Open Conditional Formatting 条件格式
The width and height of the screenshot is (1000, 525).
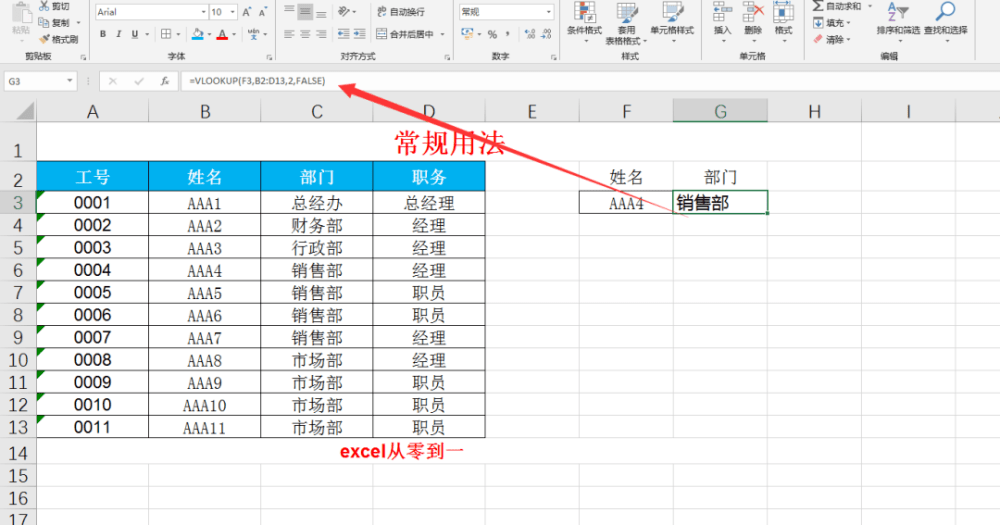click(584, 19)
